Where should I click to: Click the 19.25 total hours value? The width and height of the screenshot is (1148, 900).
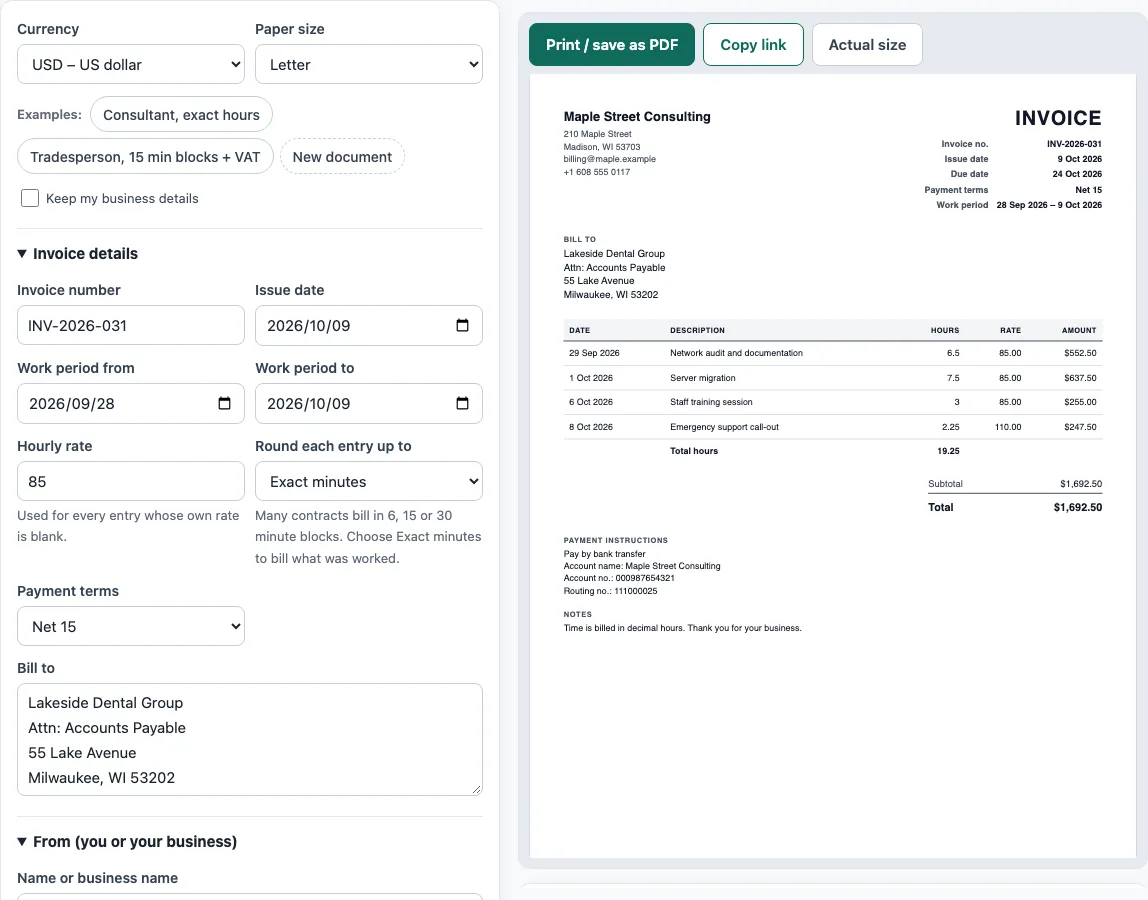click(948, 451)
